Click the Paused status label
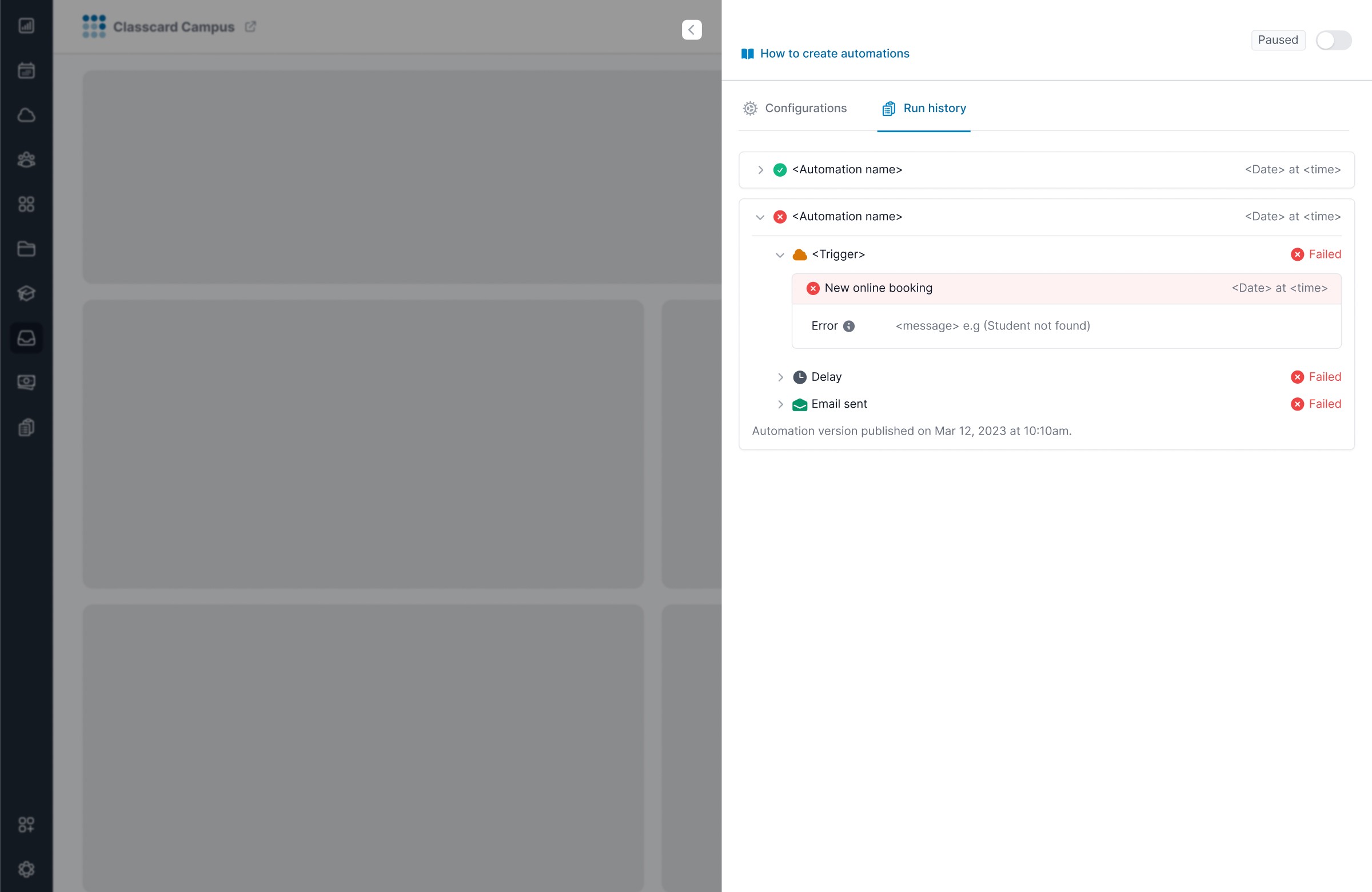 [x=1278, y=41]
